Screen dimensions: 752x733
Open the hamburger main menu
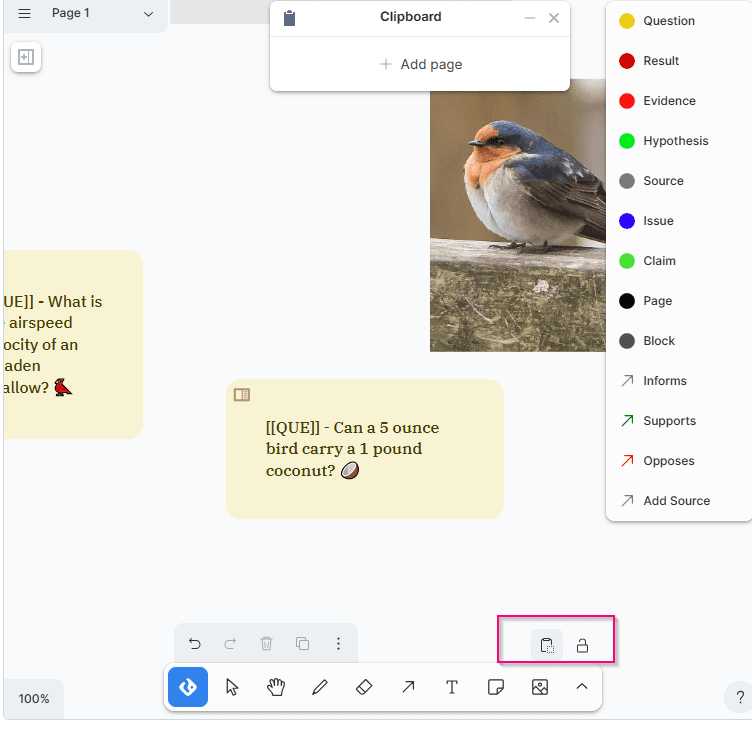coord(24,13)
